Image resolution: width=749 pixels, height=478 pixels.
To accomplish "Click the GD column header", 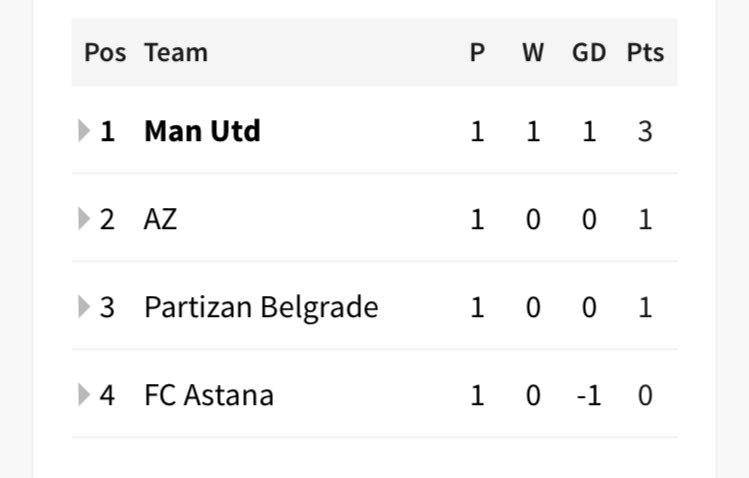I will [x=589, y=52].
